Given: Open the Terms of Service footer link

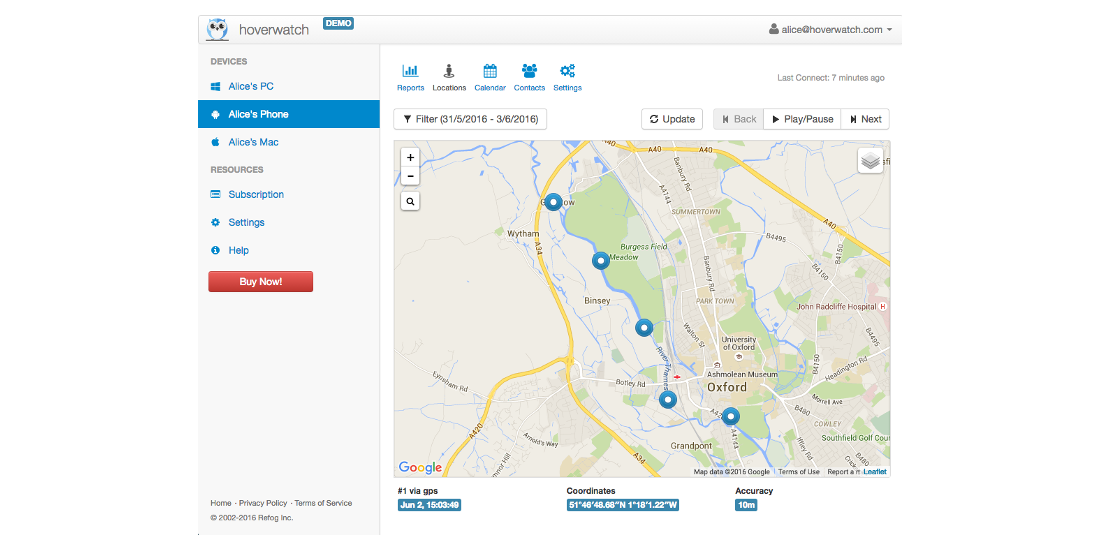Looking at the screenshot, I should tap(323, 503).
